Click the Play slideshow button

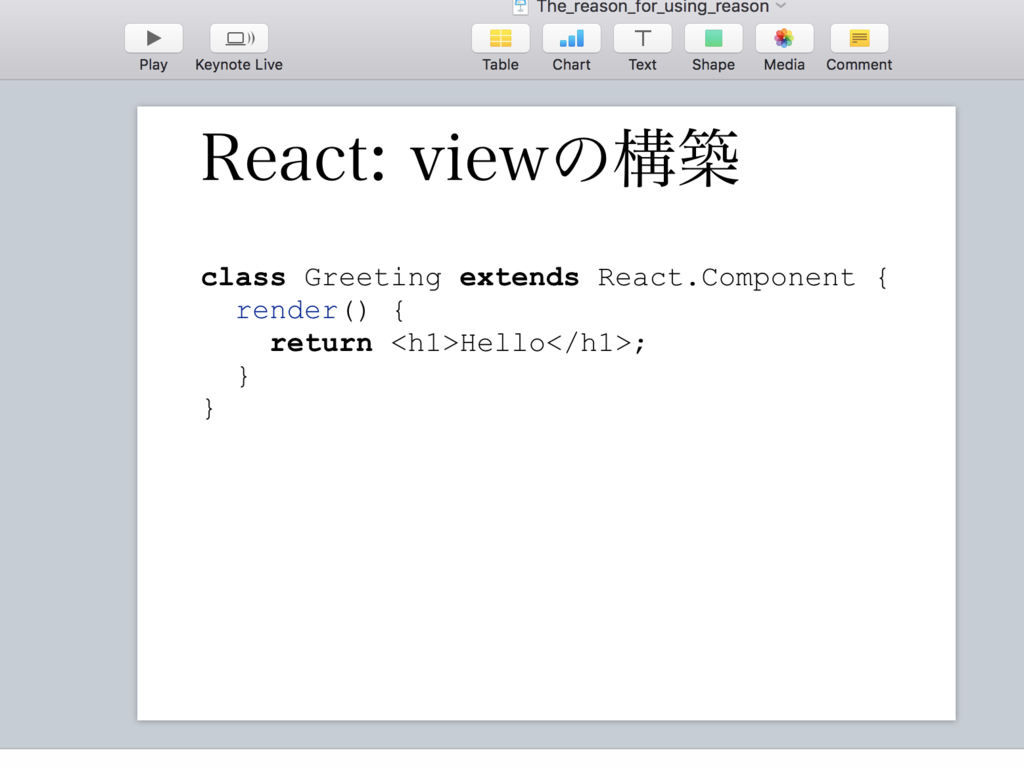click(x=153, y=39)
